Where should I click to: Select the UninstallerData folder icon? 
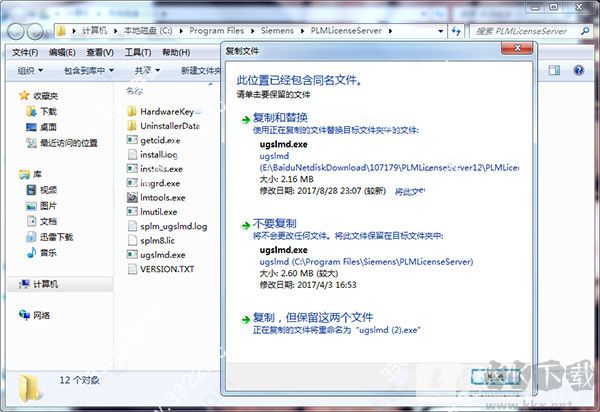(132, 125)
